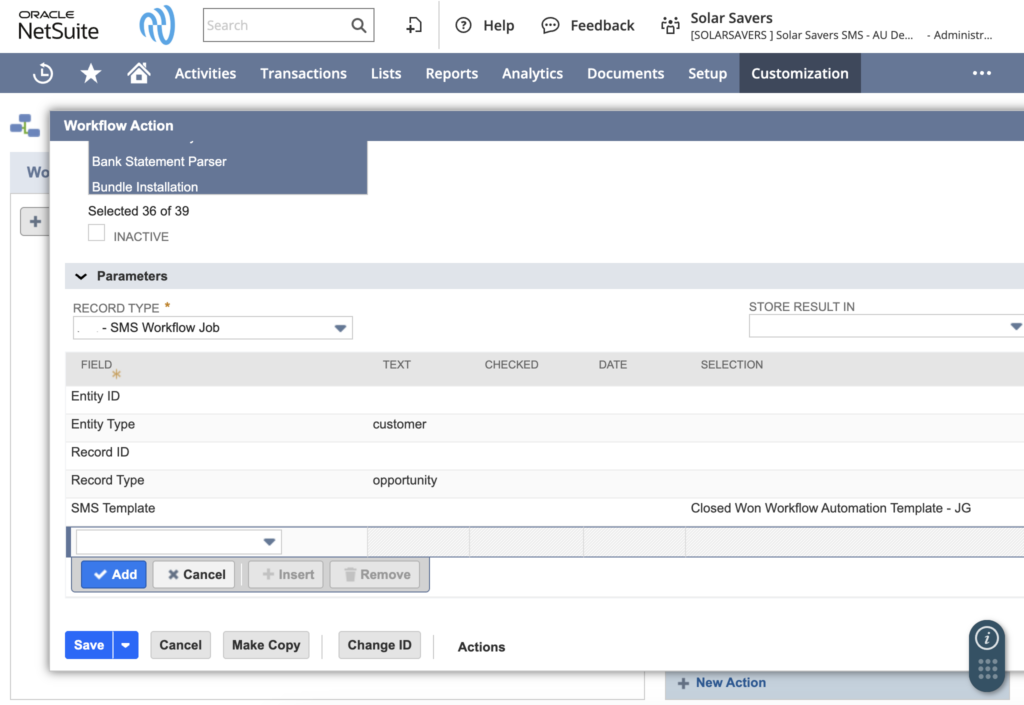Click the Solar Savers role switcher icon
The height and width of the screenshot is (705, 1024).
(670, 25)
